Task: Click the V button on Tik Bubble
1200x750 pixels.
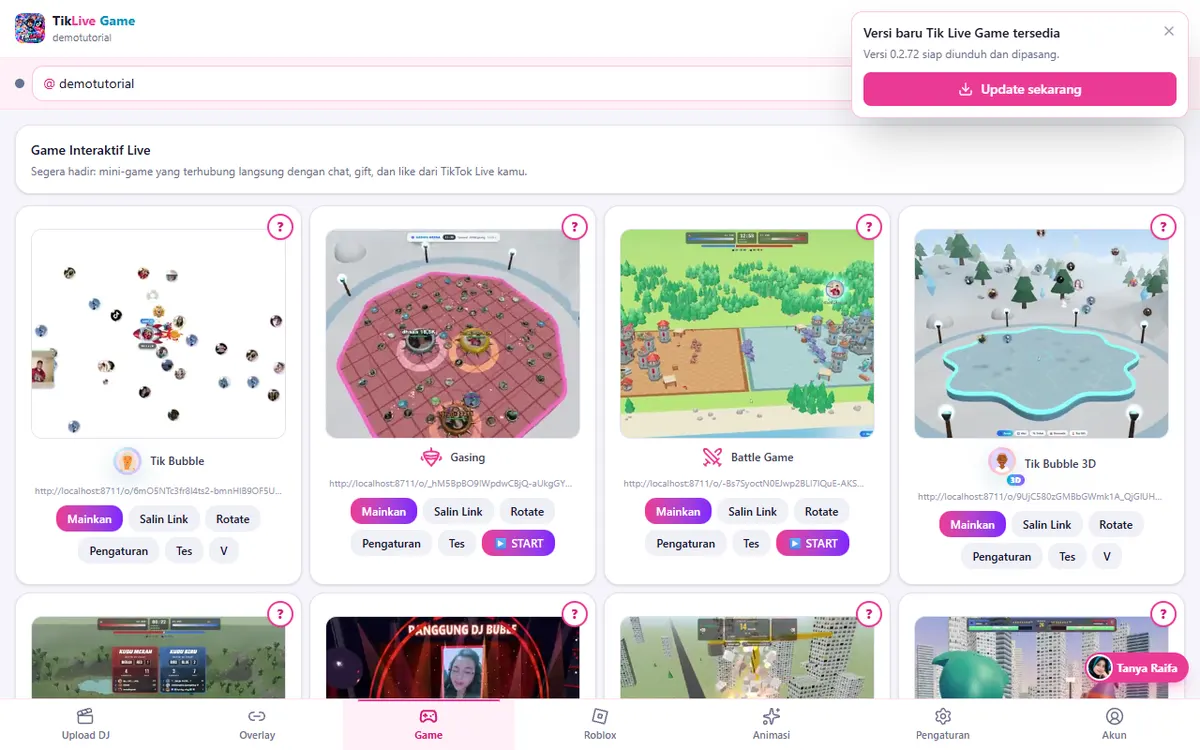Action: (x=224, y=551)
